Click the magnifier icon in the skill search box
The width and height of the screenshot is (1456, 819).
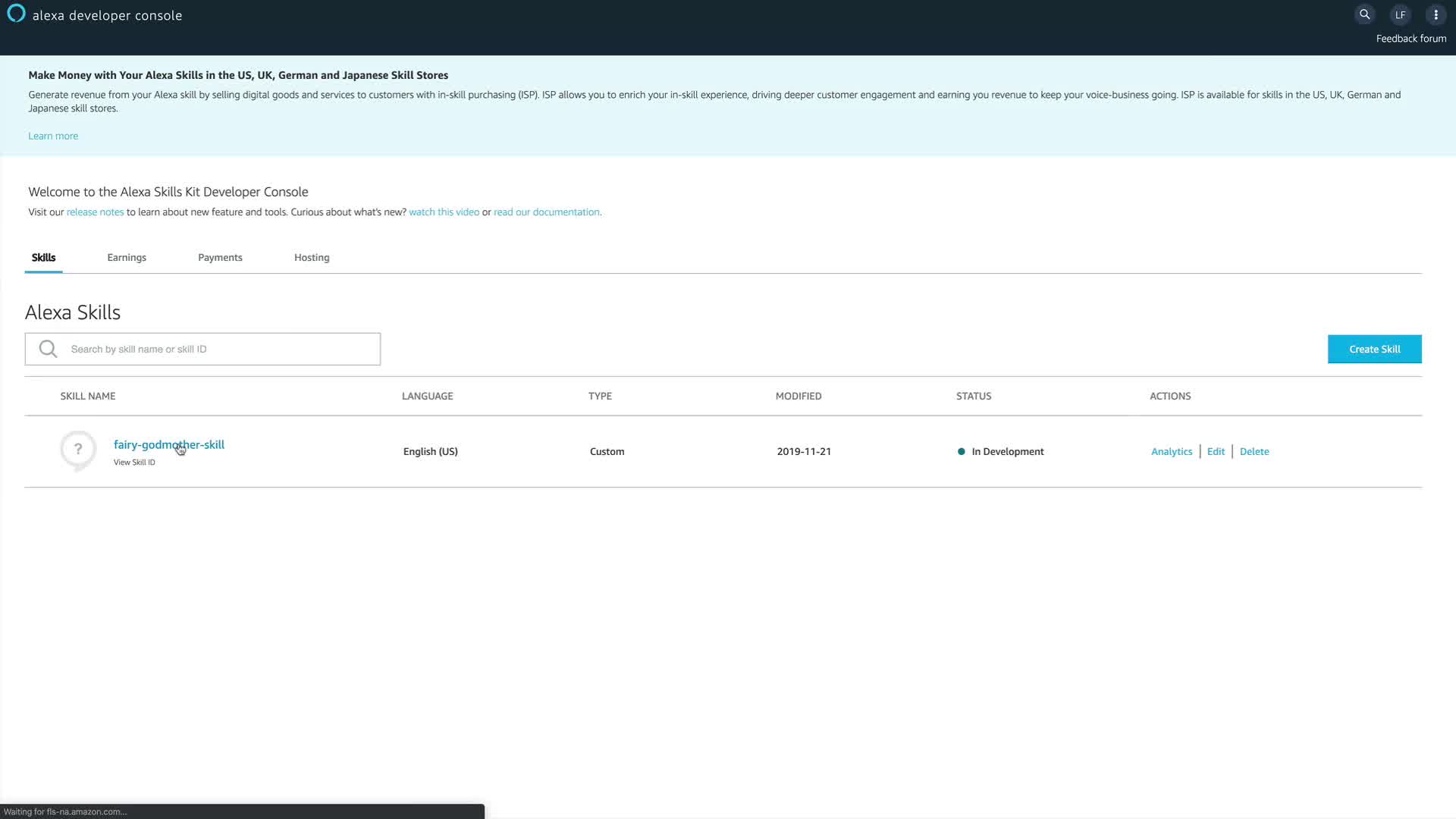pyautogui.click(x=49, y=349)
